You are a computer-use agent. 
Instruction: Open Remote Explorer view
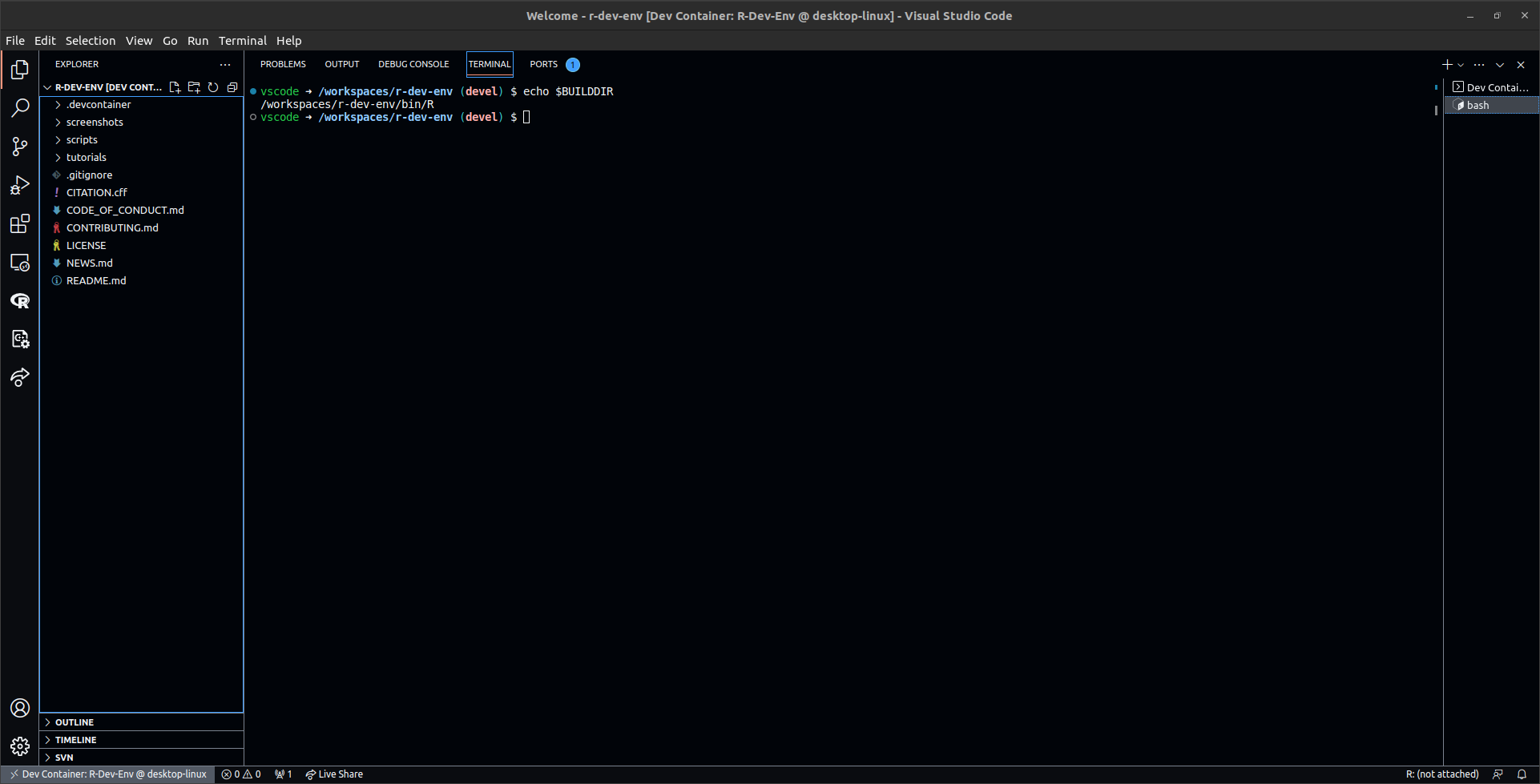20,262
